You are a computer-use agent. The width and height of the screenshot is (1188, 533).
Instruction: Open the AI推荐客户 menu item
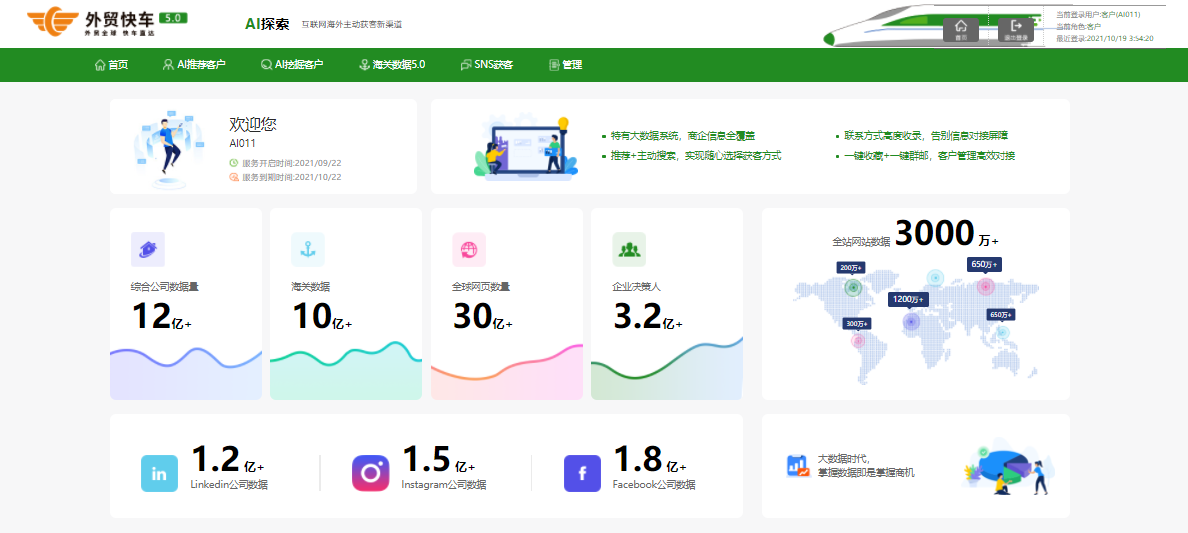[194, 65]
